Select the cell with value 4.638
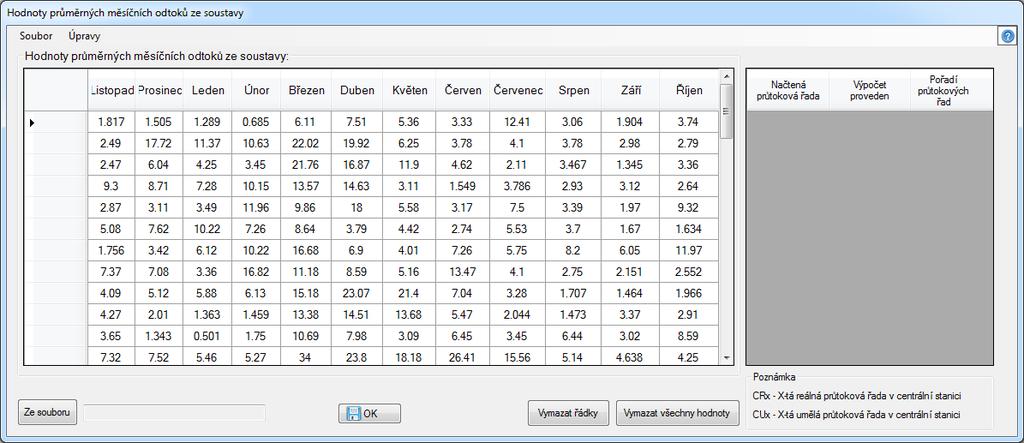The image size is (1024, 443). click(631, 357)
